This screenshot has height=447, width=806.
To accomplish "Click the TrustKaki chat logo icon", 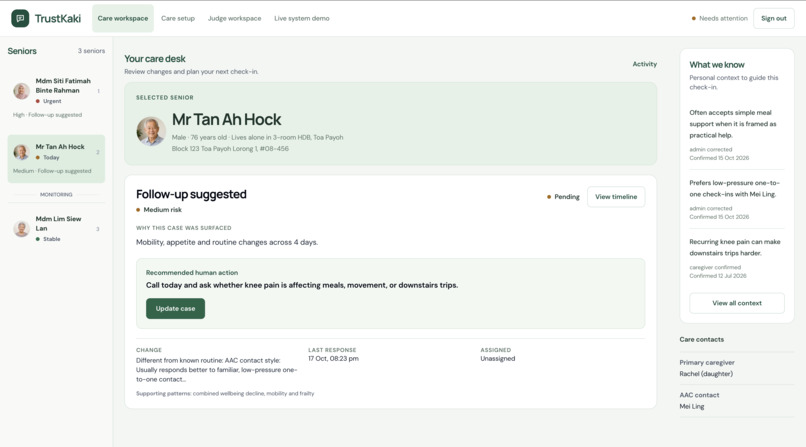I will [20, 18].
